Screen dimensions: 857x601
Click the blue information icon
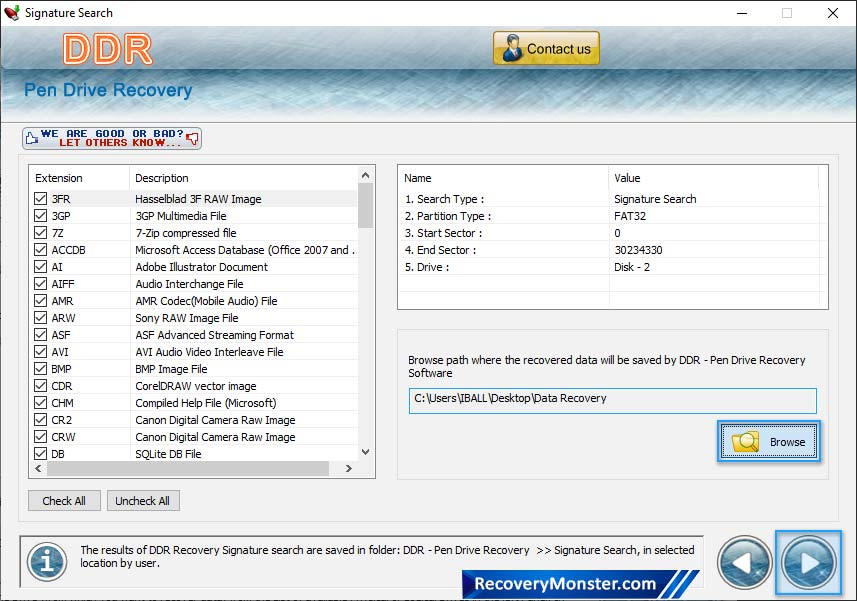(48, 562)
